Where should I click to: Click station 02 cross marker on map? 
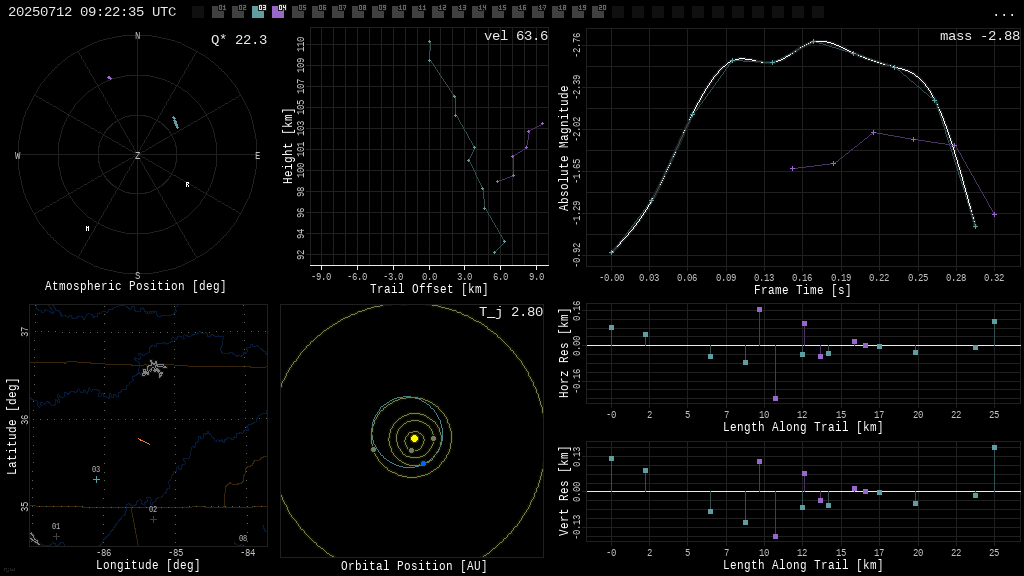153,519
